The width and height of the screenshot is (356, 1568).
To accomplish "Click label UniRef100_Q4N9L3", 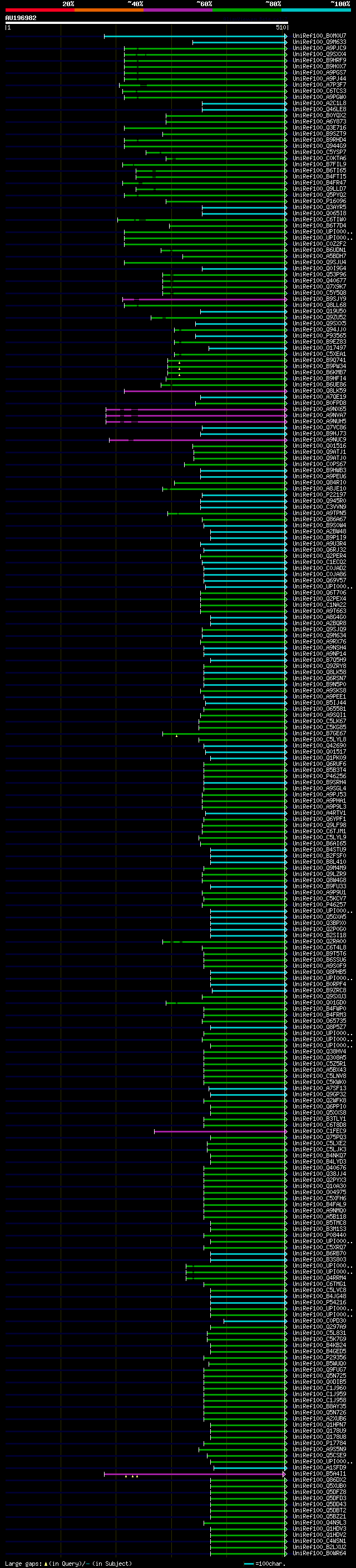I will (x=319, y=1522).
